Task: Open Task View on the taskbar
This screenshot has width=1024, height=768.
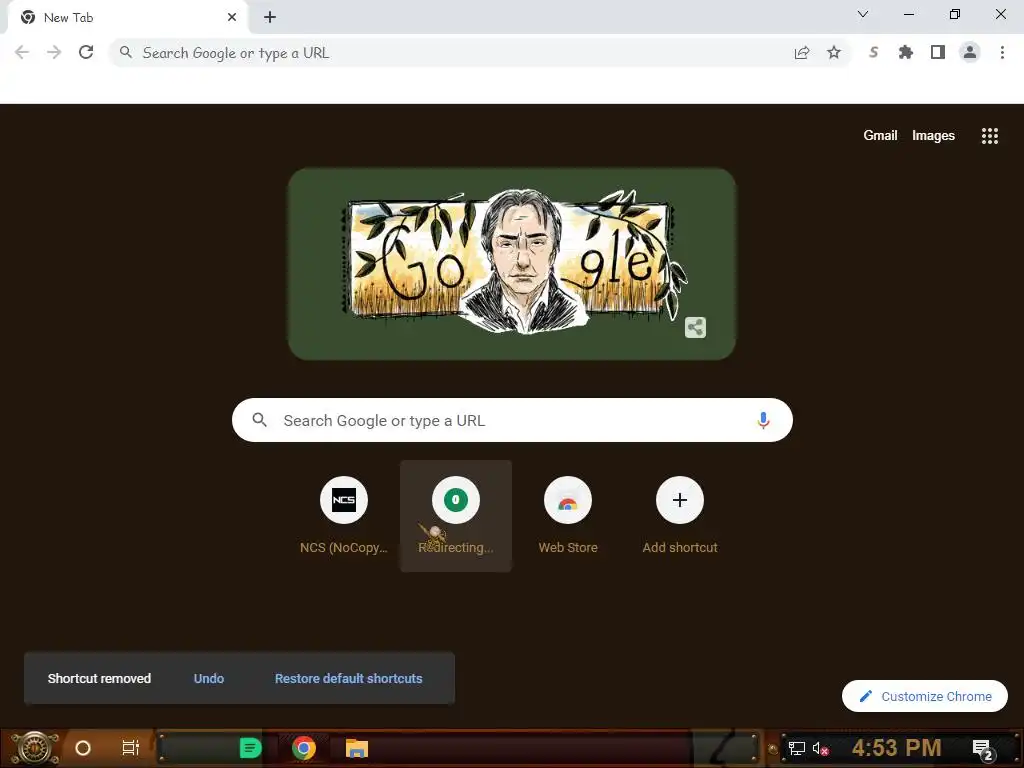Action: [x=131, y=748]
